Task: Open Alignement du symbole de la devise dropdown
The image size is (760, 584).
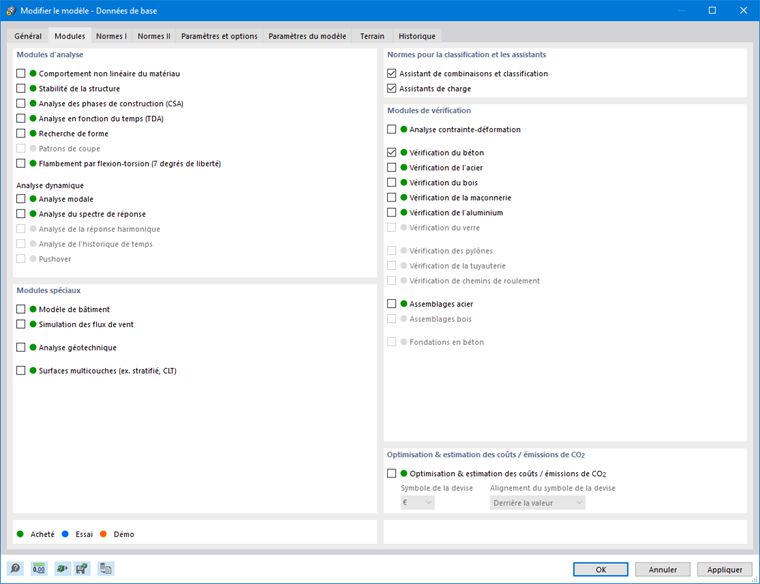Action: coord(538,503)
